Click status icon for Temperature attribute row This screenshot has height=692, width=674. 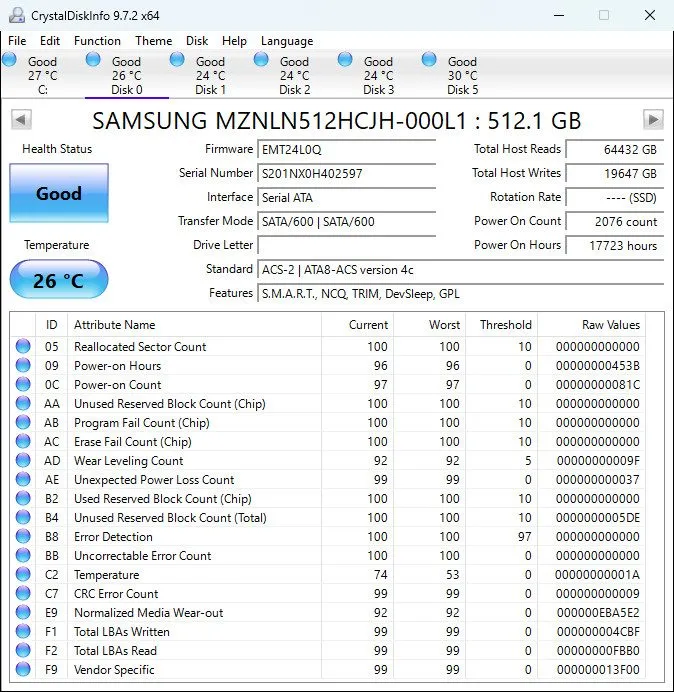coord(23,574)
